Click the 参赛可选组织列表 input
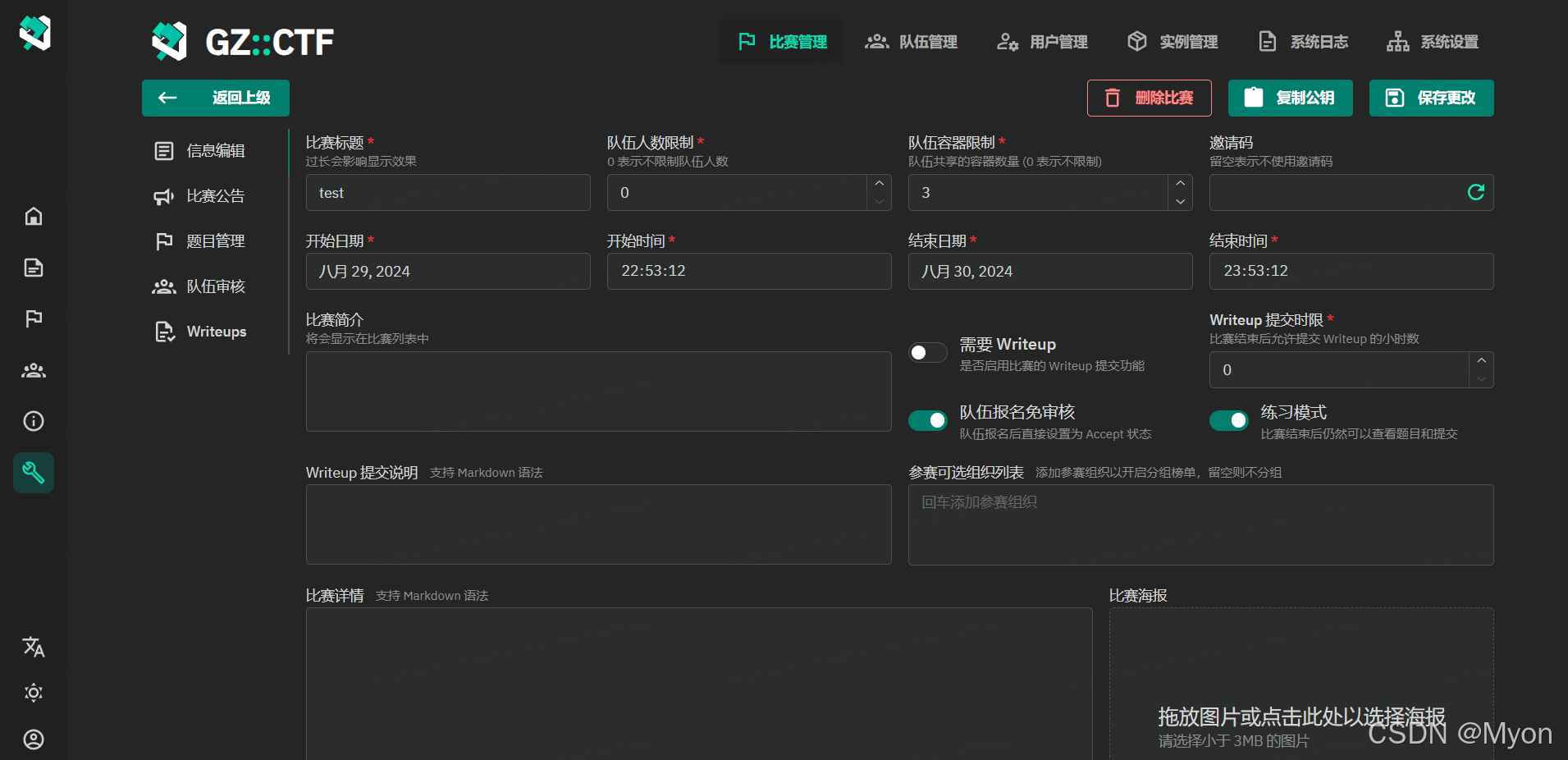Image resolution: width=1568 pixels, height=760 pixels. tap(1201, 524)
